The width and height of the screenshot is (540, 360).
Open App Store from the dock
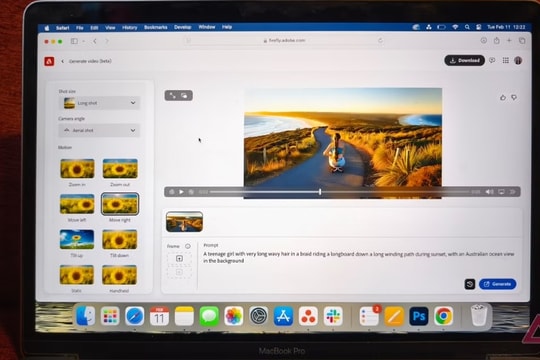[x=283, y=316]
